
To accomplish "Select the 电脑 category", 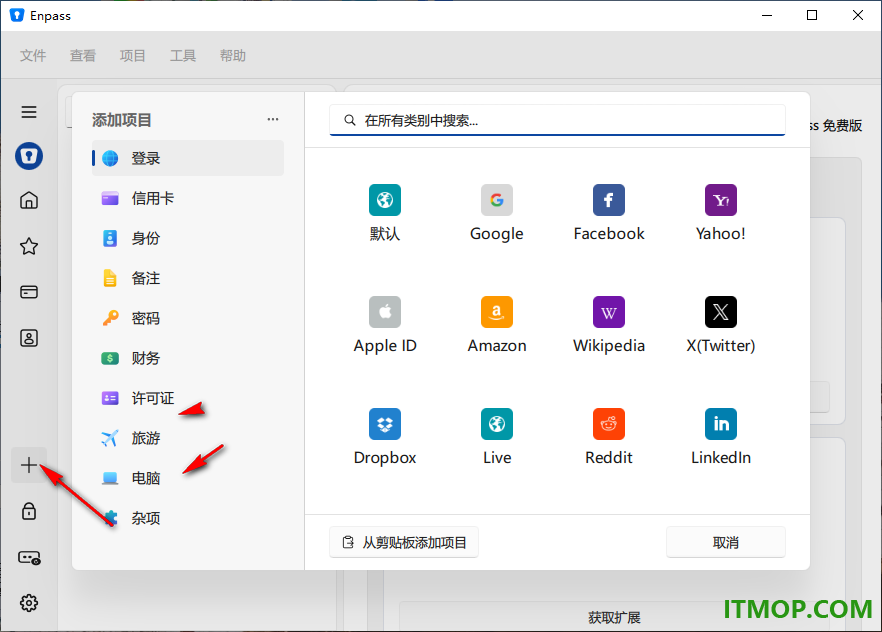I will click(x=188, y=478).
